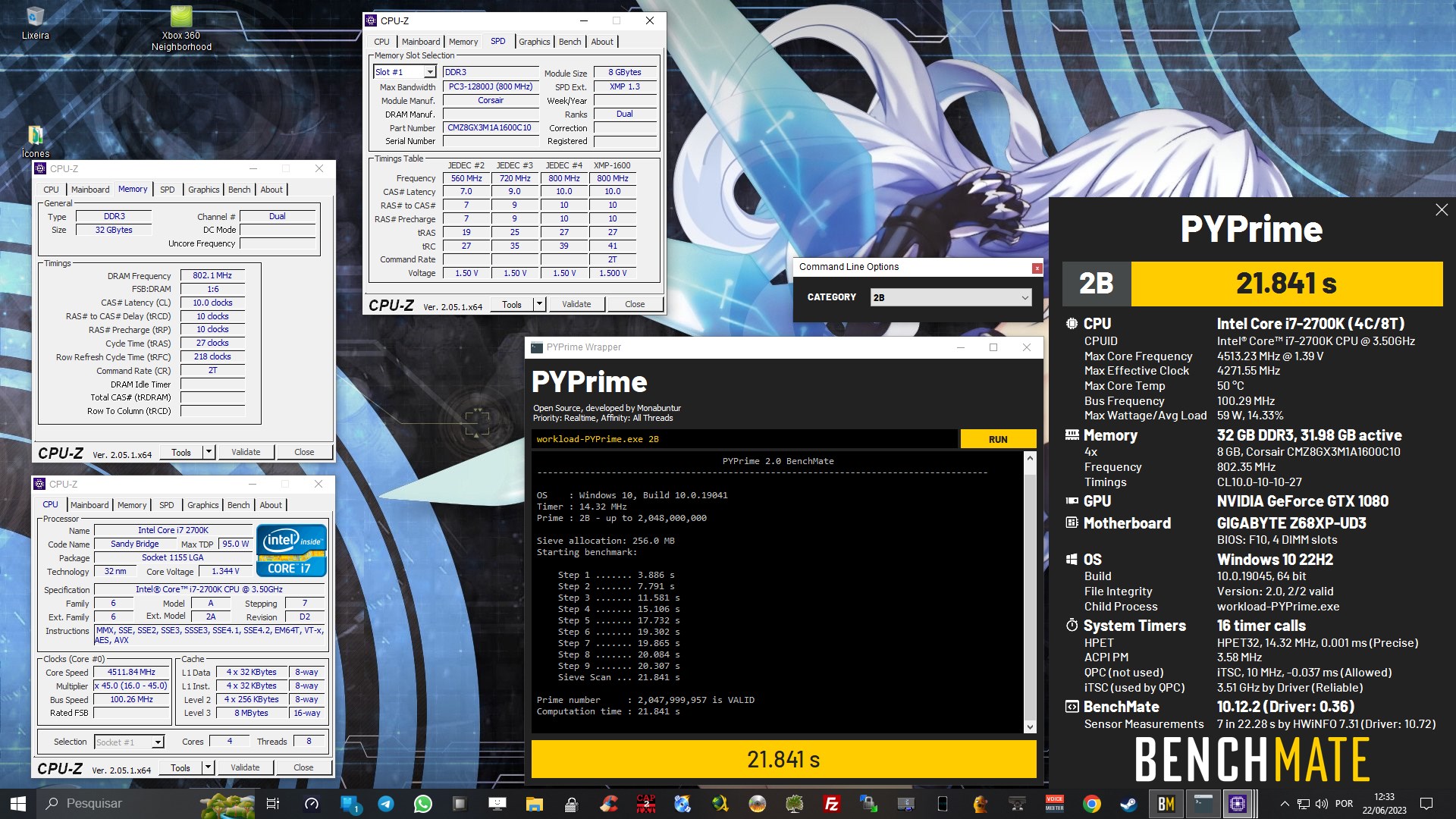The height and width of the screenshot is (819, 1456).
Task: Open Tools dropdown arrow in Memory CPU-Z window
Action: click(x=209, y=452)
